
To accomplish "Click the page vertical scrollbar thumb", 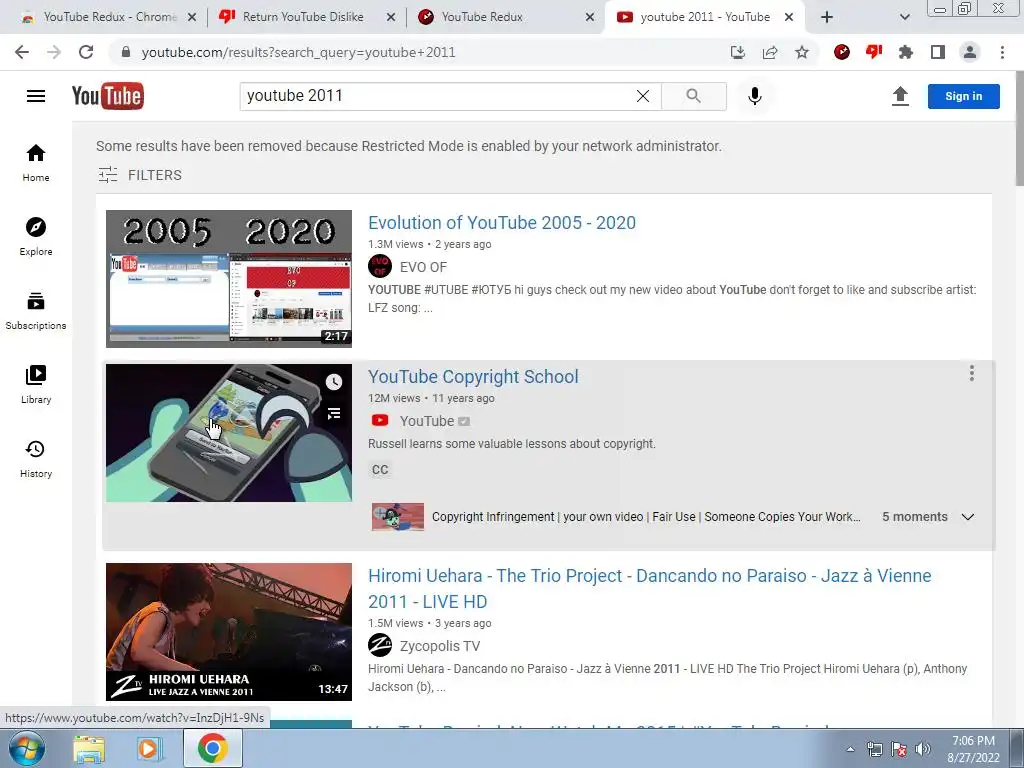I will point(1019,127).
